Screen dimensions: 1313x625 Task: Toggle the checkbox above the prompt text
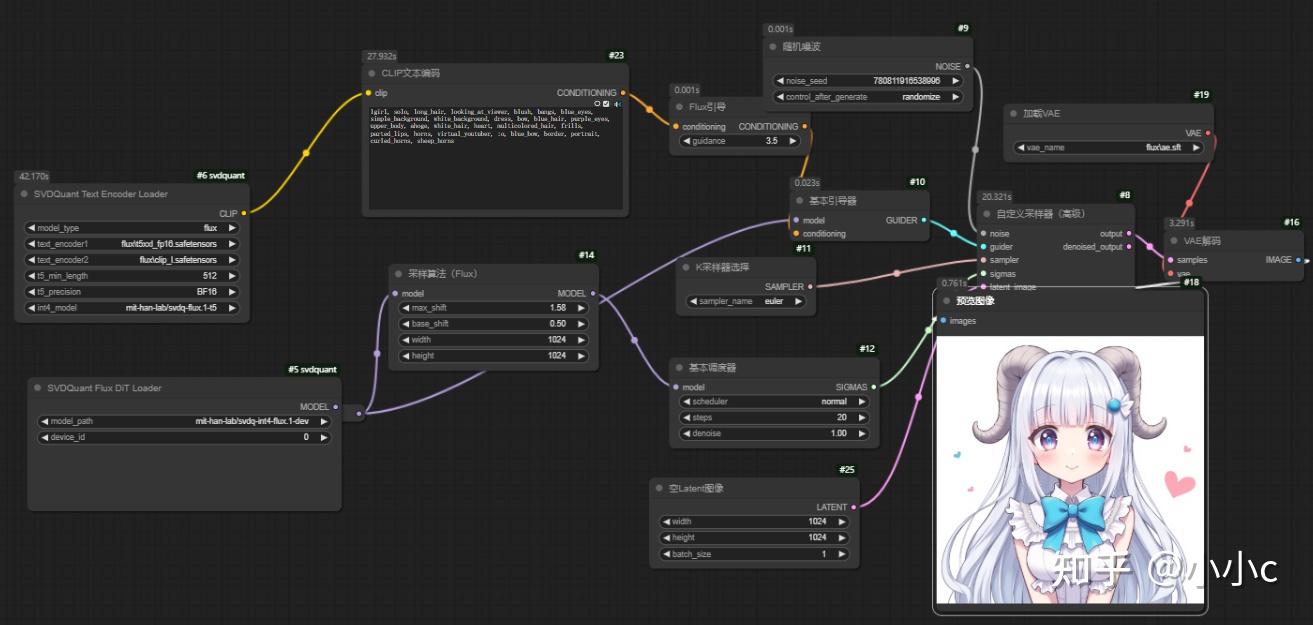[x=606, y=103]
